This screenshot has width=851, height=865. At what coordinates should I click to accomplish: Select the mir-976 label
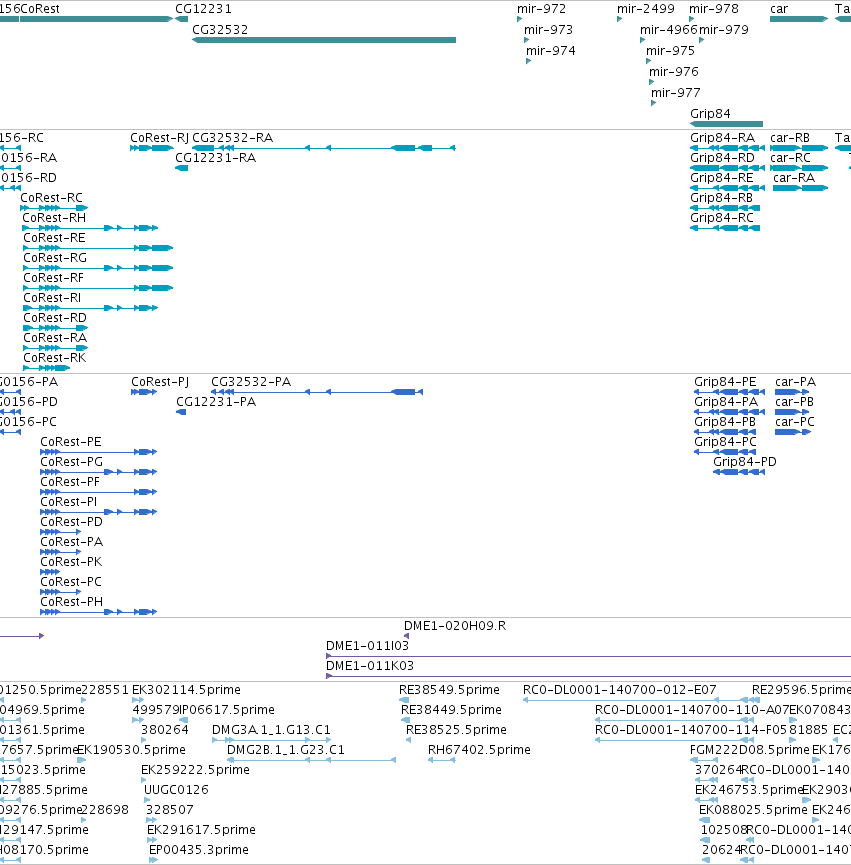click(673, 72)
